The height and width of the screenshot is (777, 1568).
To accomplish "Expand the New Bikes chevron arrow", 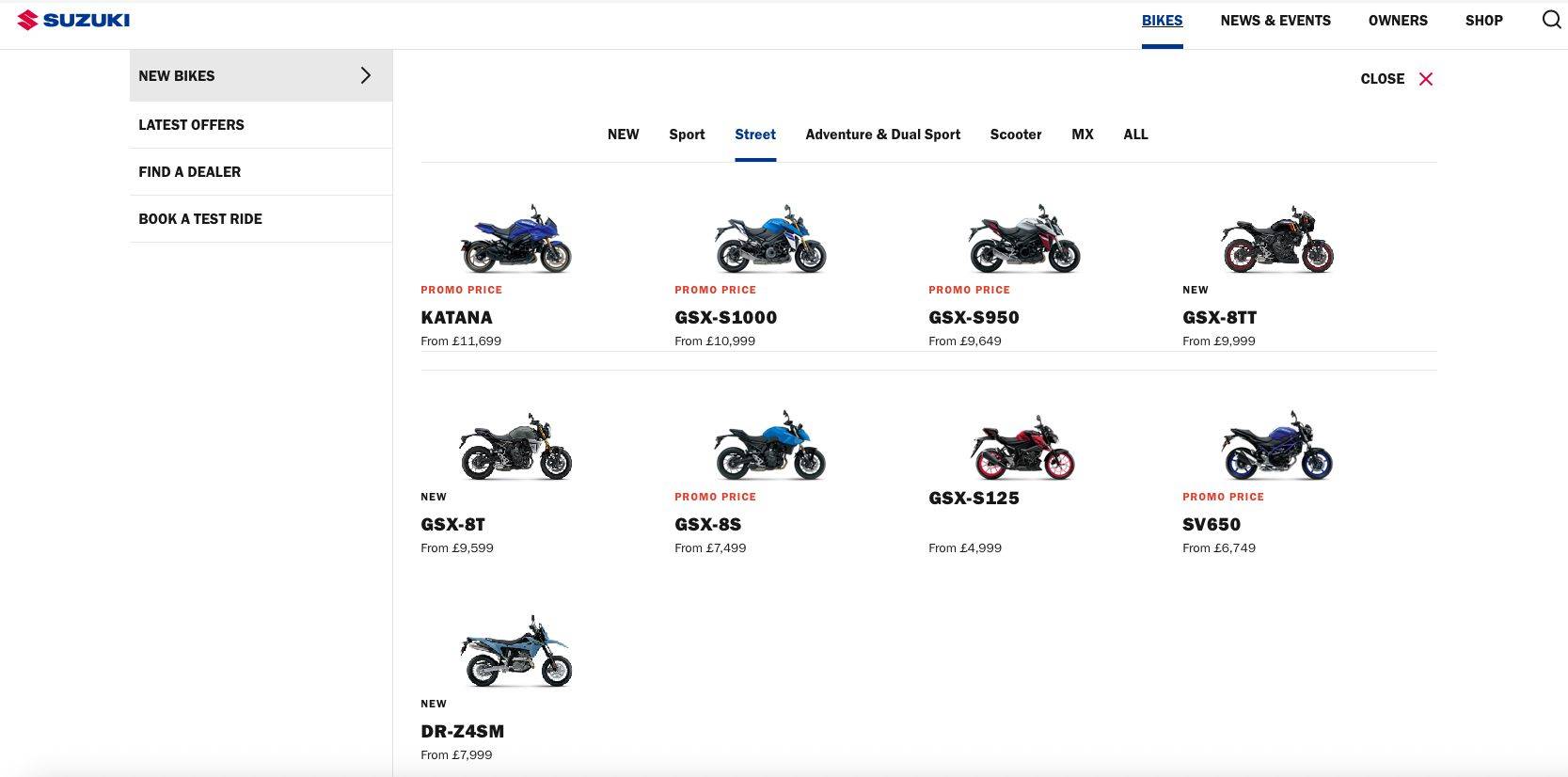I will click(366, 75).
